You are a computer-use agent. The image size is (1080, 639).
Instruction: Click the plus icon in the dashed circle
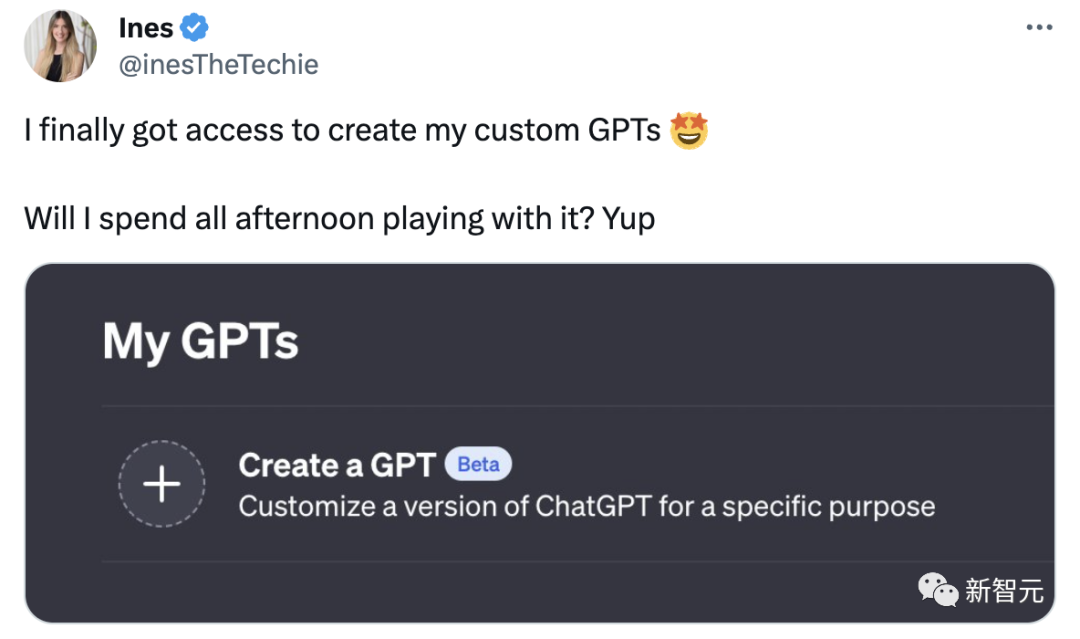(162, 485)
